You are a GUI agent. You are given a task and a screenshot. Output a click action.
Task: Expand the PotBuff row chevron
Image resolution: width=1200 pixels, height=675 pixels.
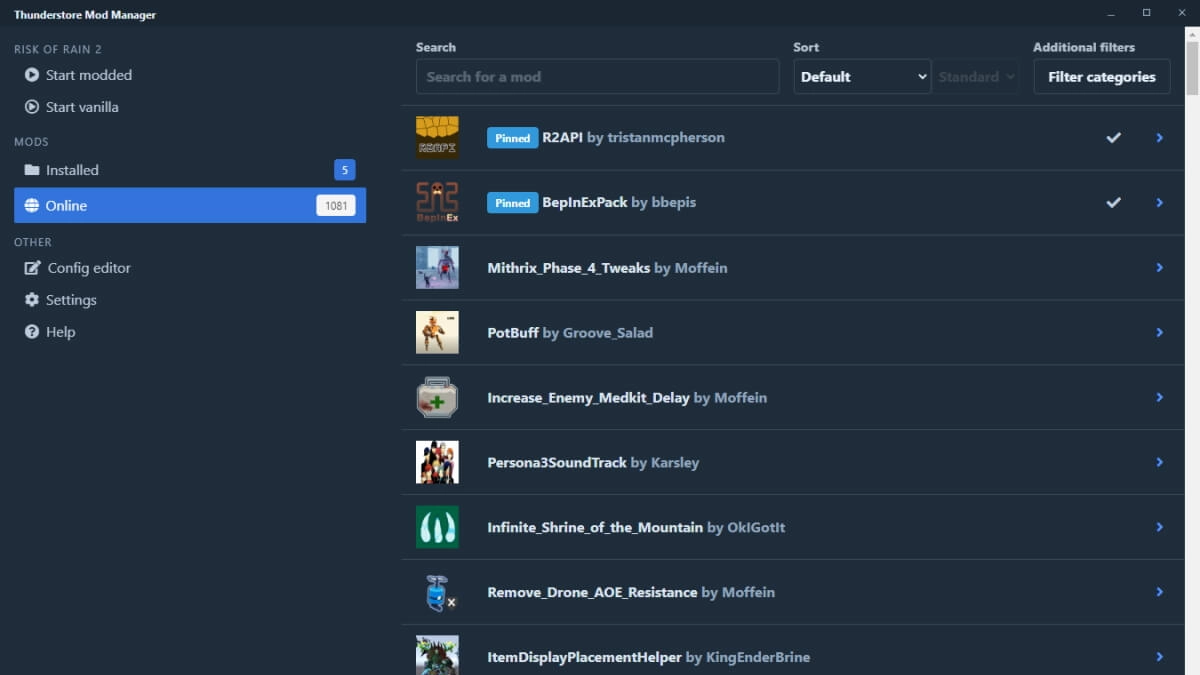click(x=1160, y=332)
